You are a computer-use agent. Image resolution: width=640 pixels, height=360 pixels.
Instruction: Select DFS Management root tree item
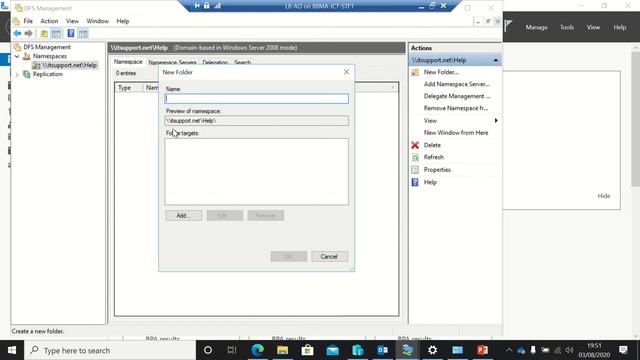[47, 47]
